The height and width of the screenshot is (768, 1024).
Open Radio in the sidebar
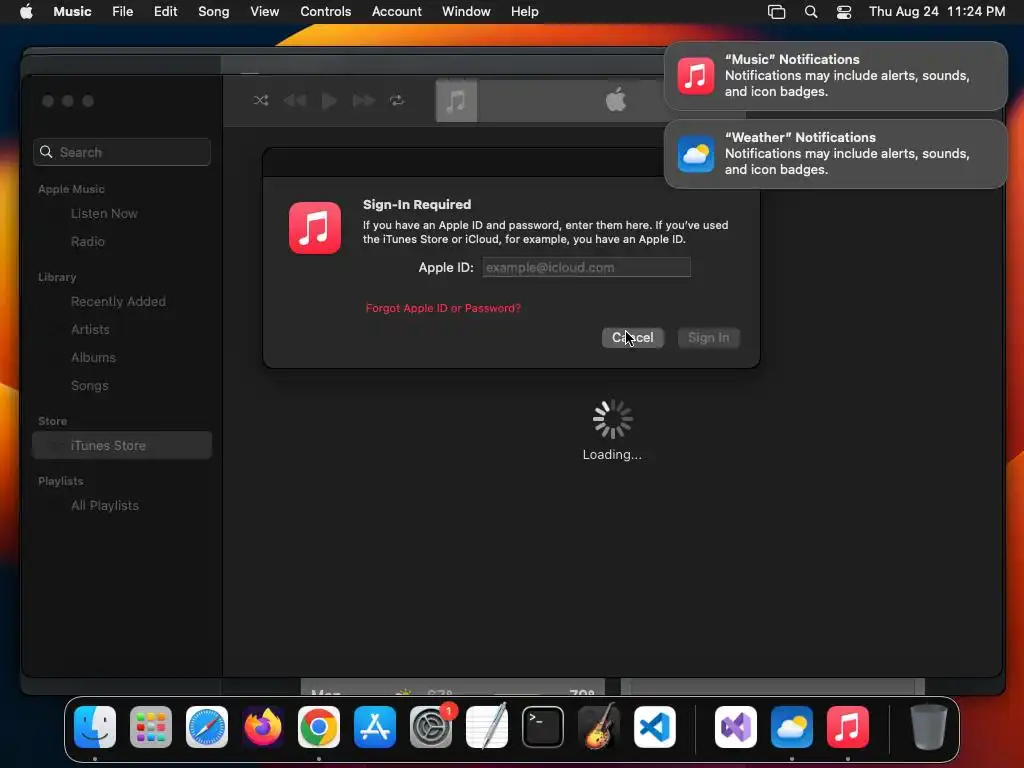point(88,242)
